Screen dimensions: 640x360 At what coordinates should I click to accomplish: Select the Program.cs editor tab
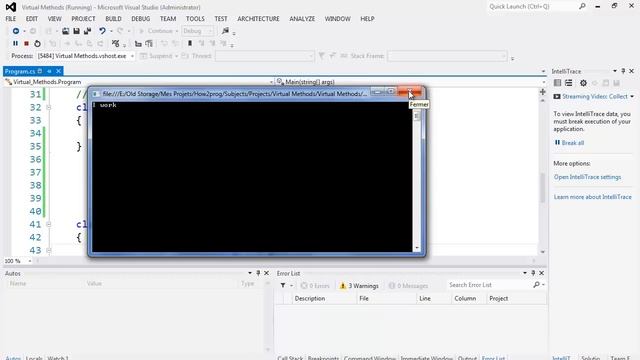click(20, 71)
